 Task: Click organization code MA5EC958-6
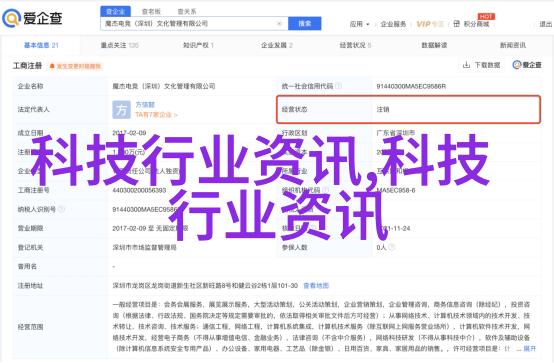[x=396, y=190]
